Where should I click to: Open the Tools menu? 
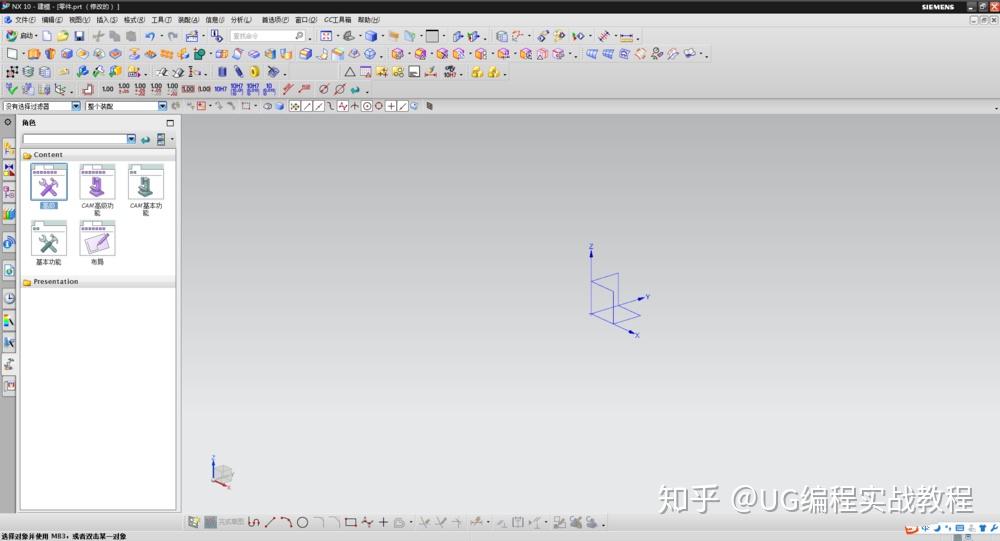(161, 20)
